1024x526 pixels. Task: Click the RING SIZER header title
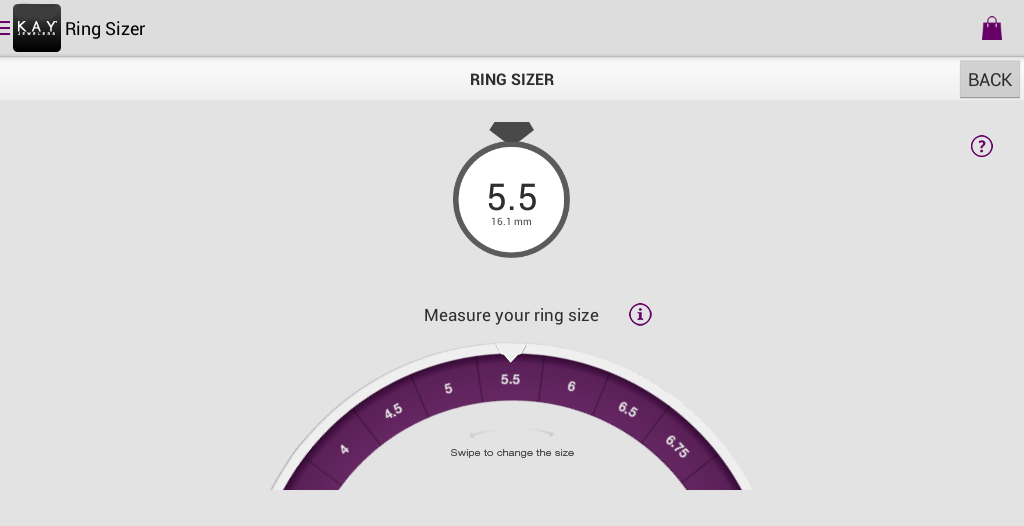coord(511,80)
